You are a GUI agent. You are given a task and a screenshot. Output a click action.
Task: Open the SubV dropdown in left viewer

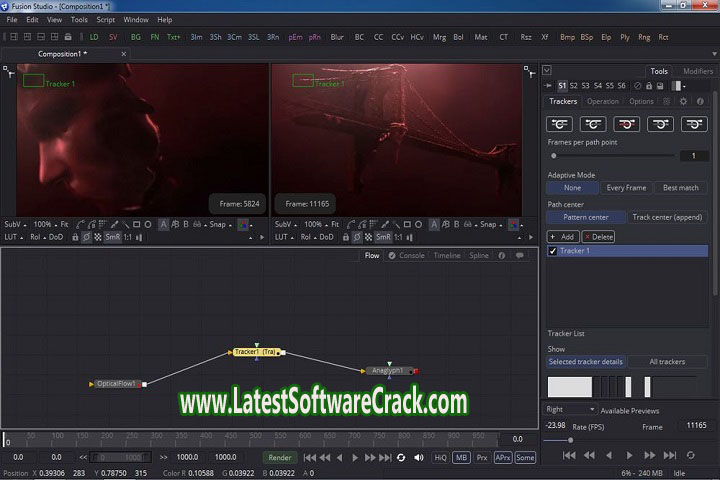point(15,224)
